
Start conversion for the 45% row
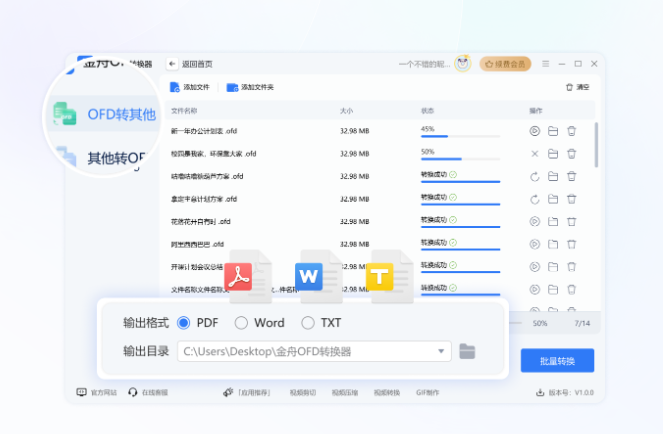[535, 131]
